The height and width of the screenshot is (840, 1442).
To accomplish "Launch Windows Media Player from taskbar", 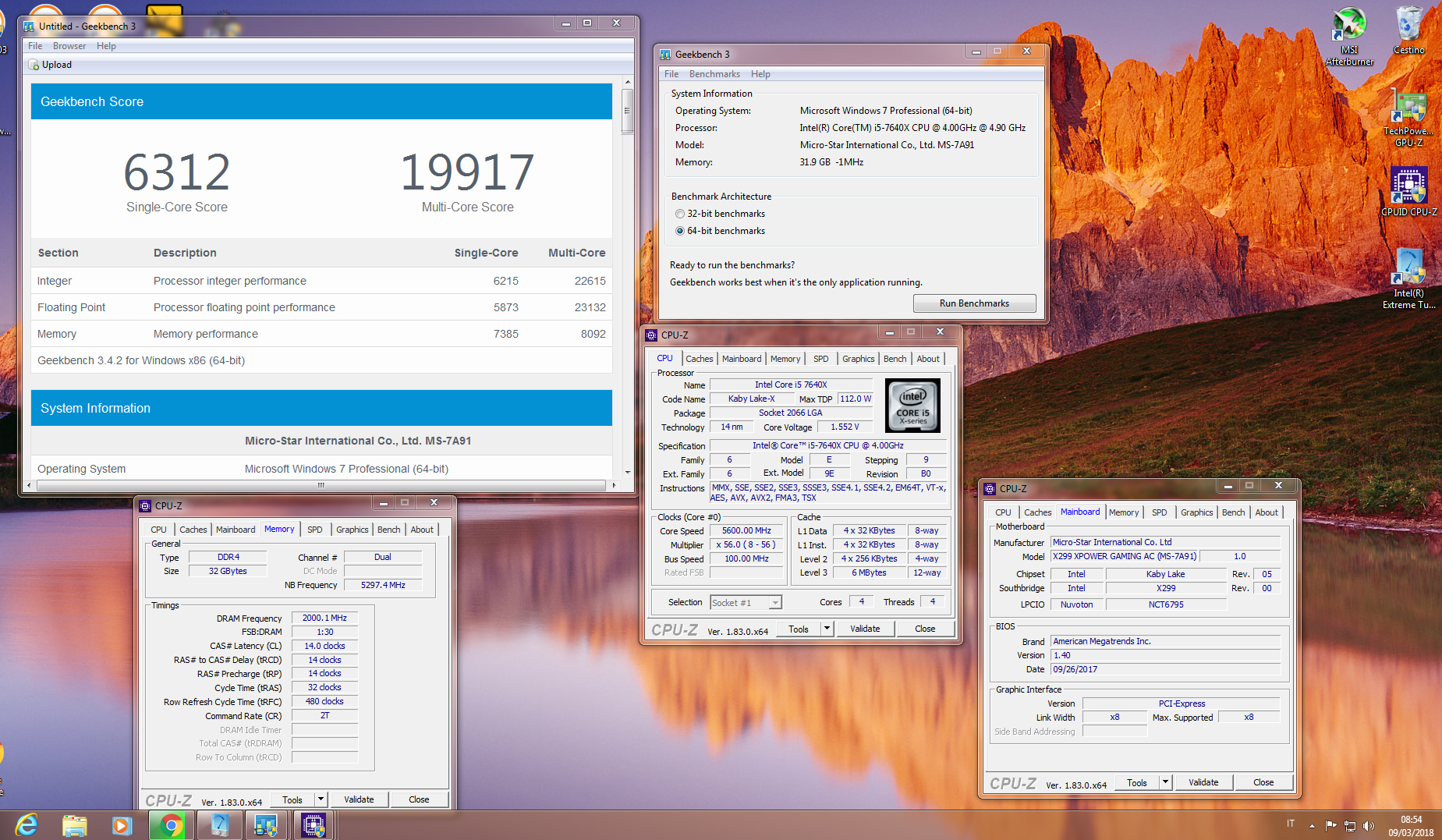I will (122, 825).
